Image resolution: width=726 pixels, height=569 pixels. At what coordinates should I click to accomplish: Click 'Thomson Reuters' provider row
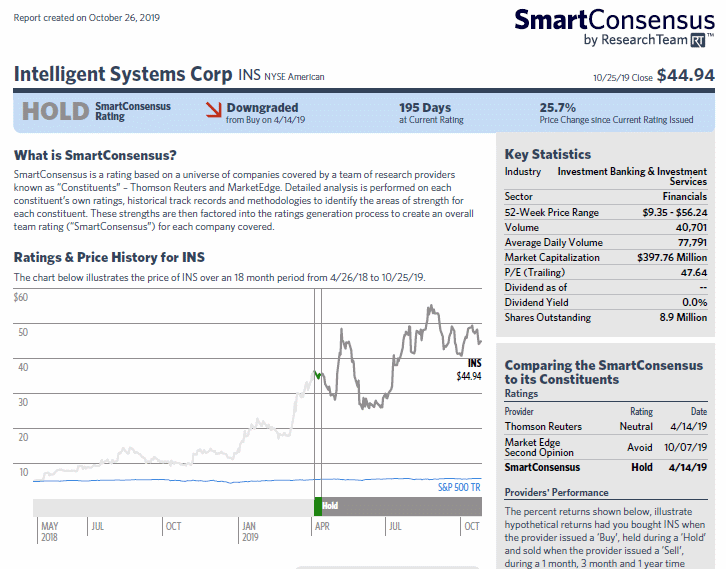click(x=606, y=426)
